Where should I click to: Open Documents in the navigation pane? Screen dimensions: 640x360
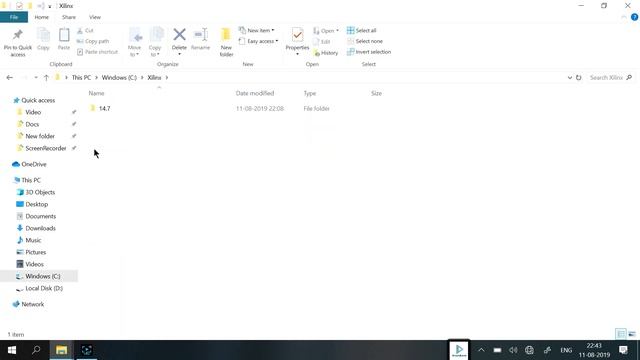pyautogui.click(x=40, y=216)
